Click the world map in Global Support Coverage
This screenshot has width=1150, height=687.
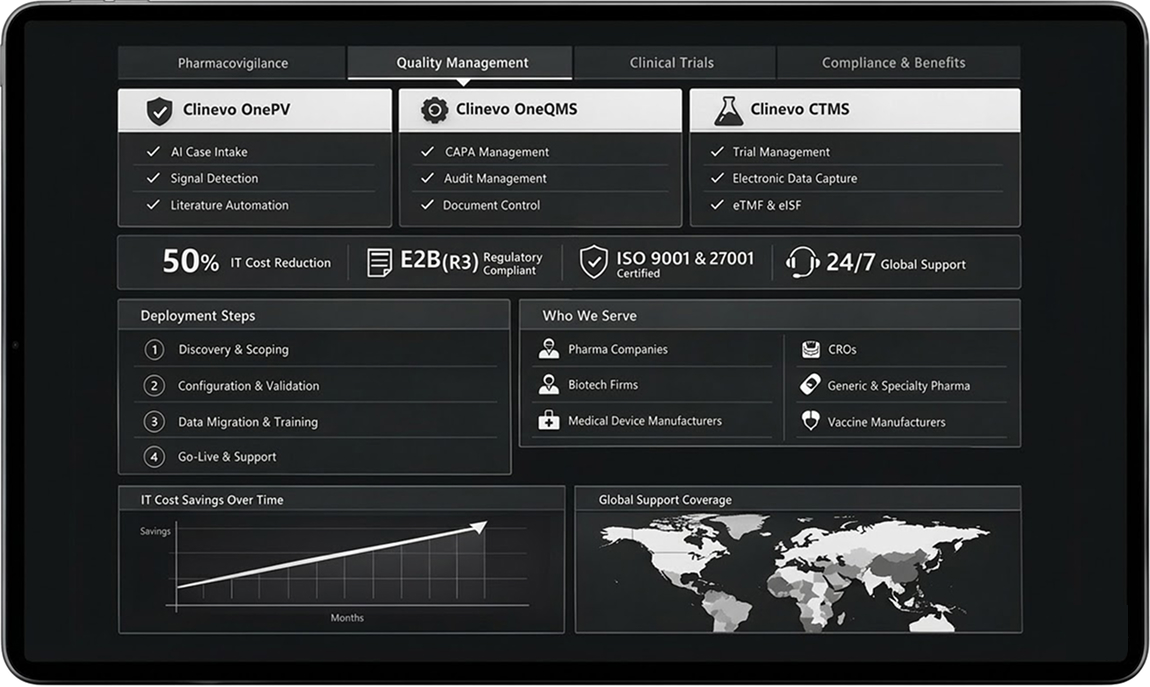(794, 572)
